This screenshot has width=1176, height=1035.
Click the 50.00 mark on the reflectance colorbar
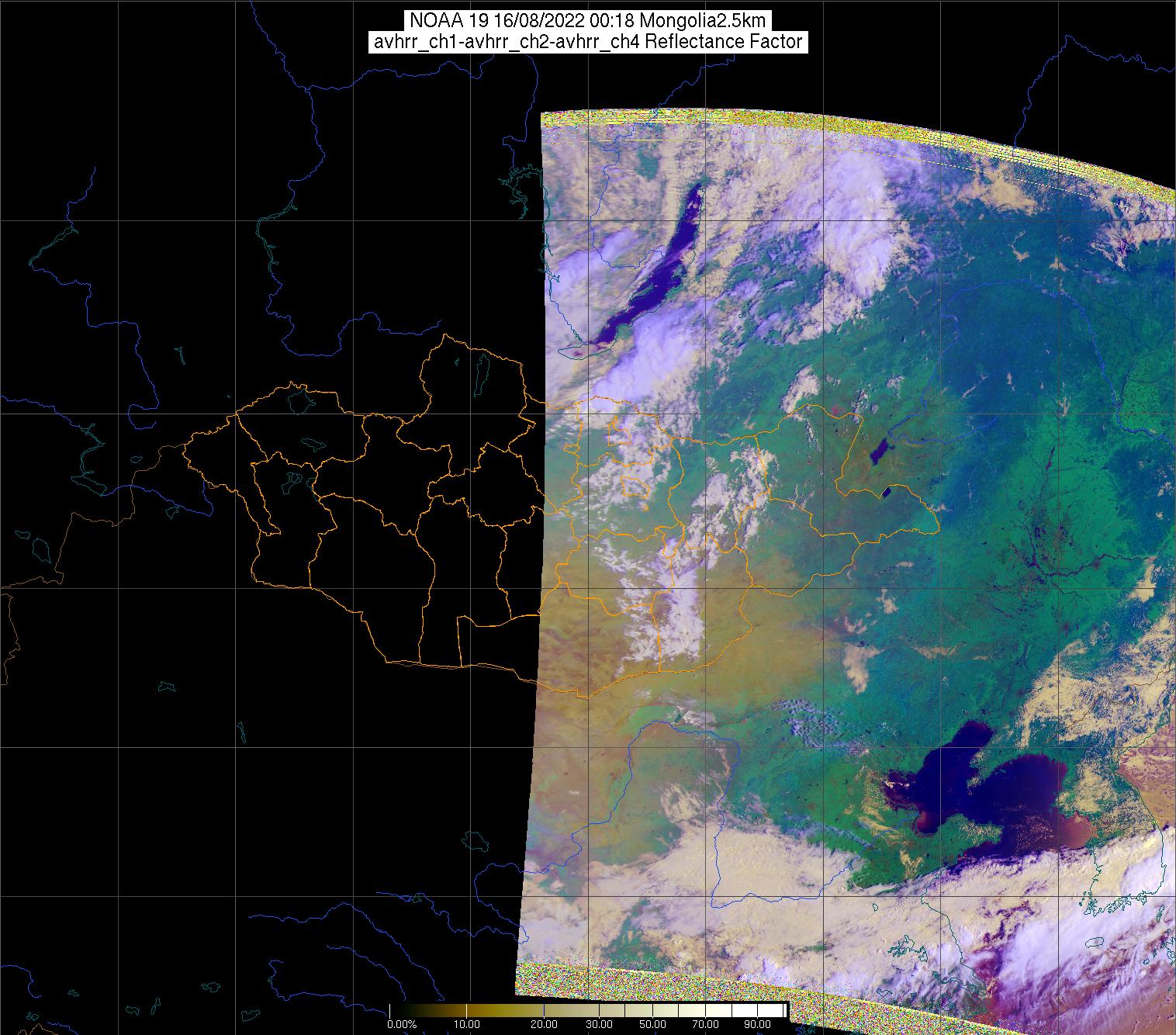tap(653, 1025)
